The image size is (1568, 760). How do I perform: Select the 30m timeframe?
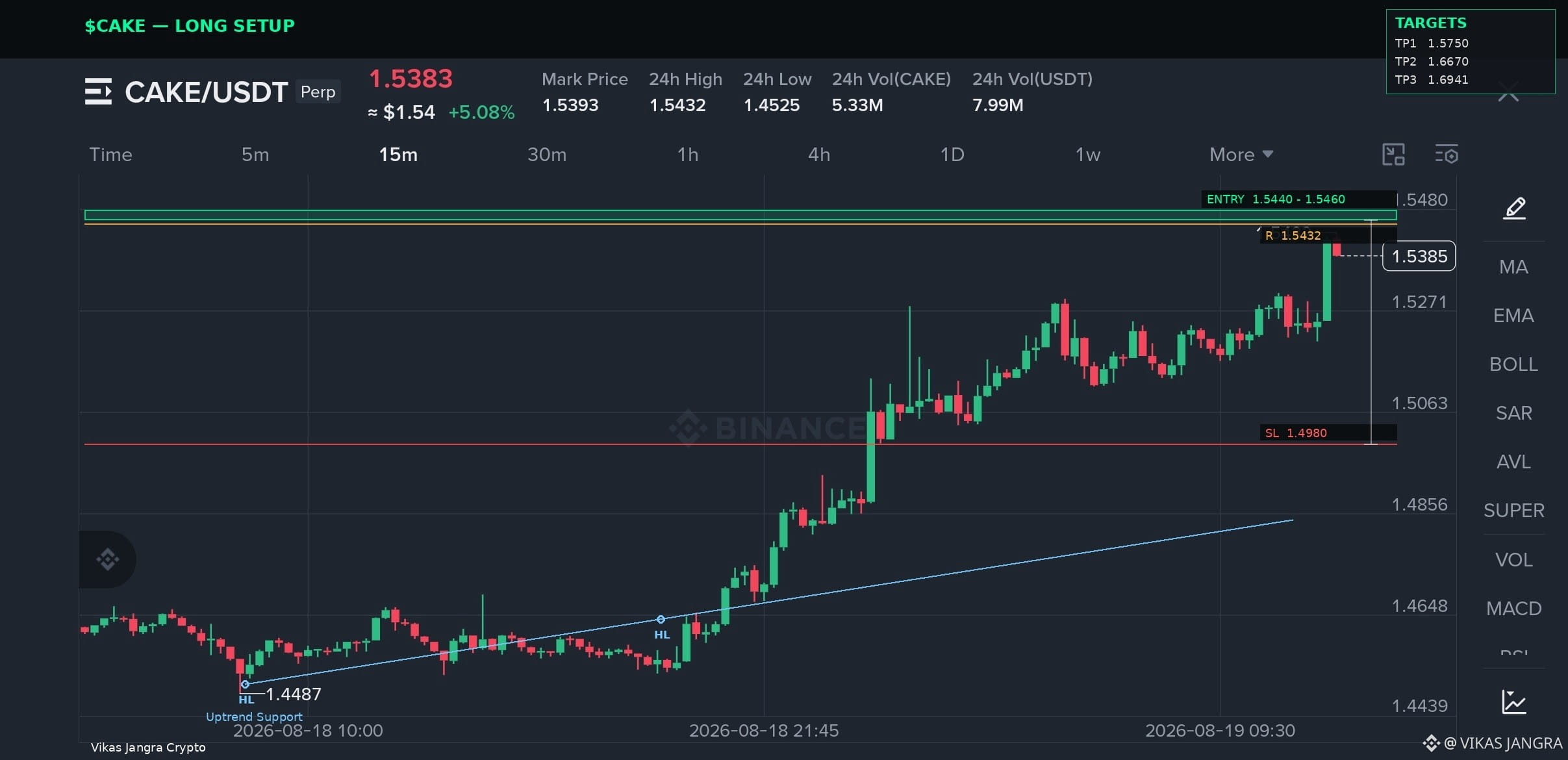tap(547, 155)
